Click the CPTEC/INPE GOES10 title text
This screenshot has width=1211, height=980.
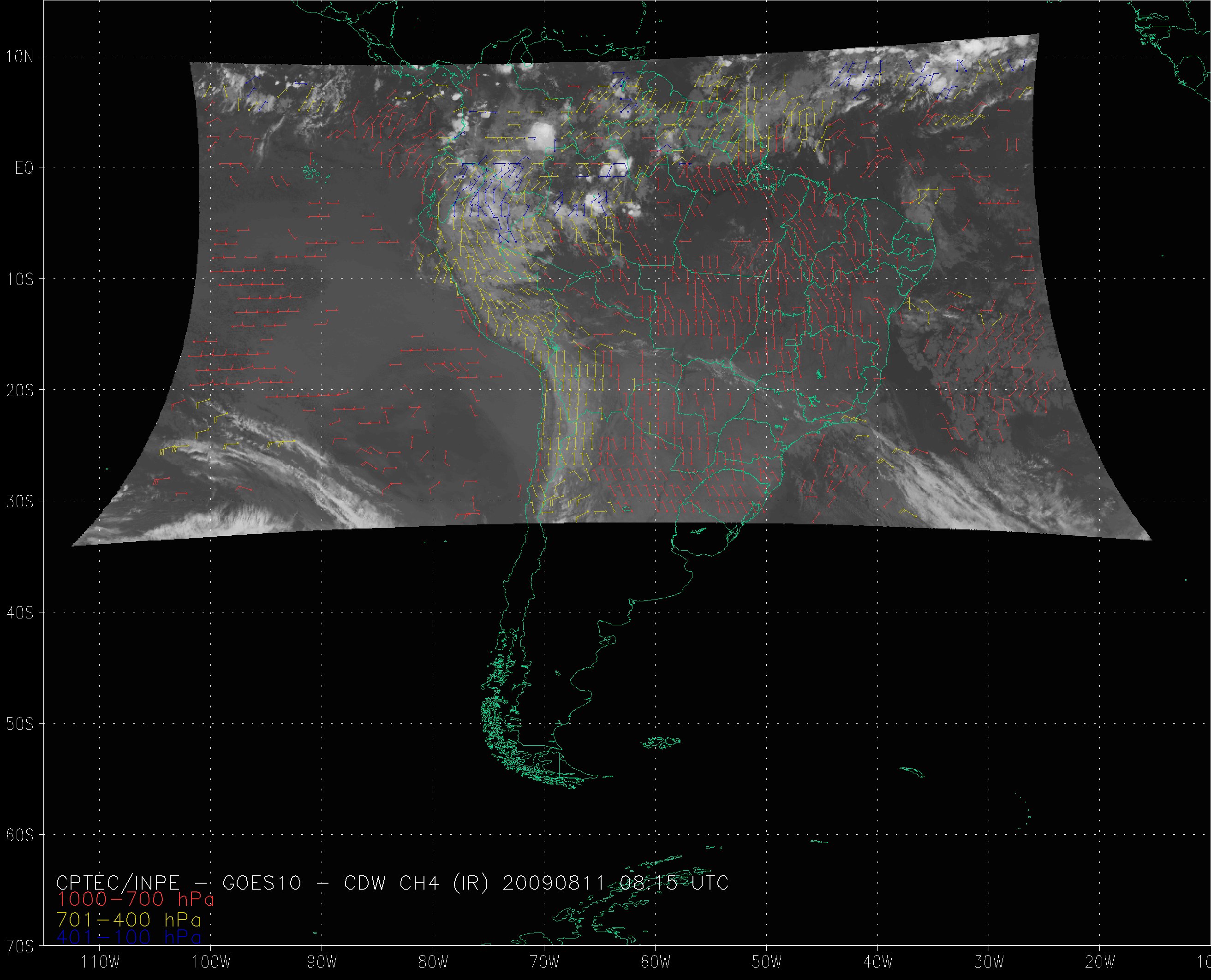coord(392,882)
